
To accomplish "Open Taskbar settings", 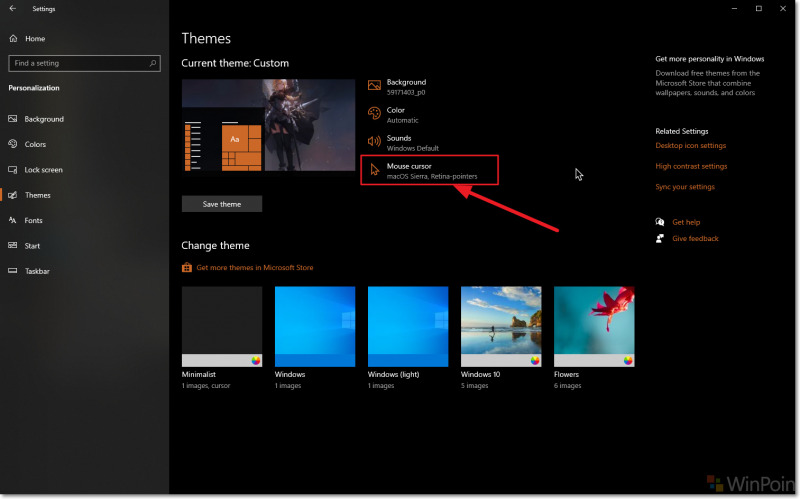I will (37, 271).
